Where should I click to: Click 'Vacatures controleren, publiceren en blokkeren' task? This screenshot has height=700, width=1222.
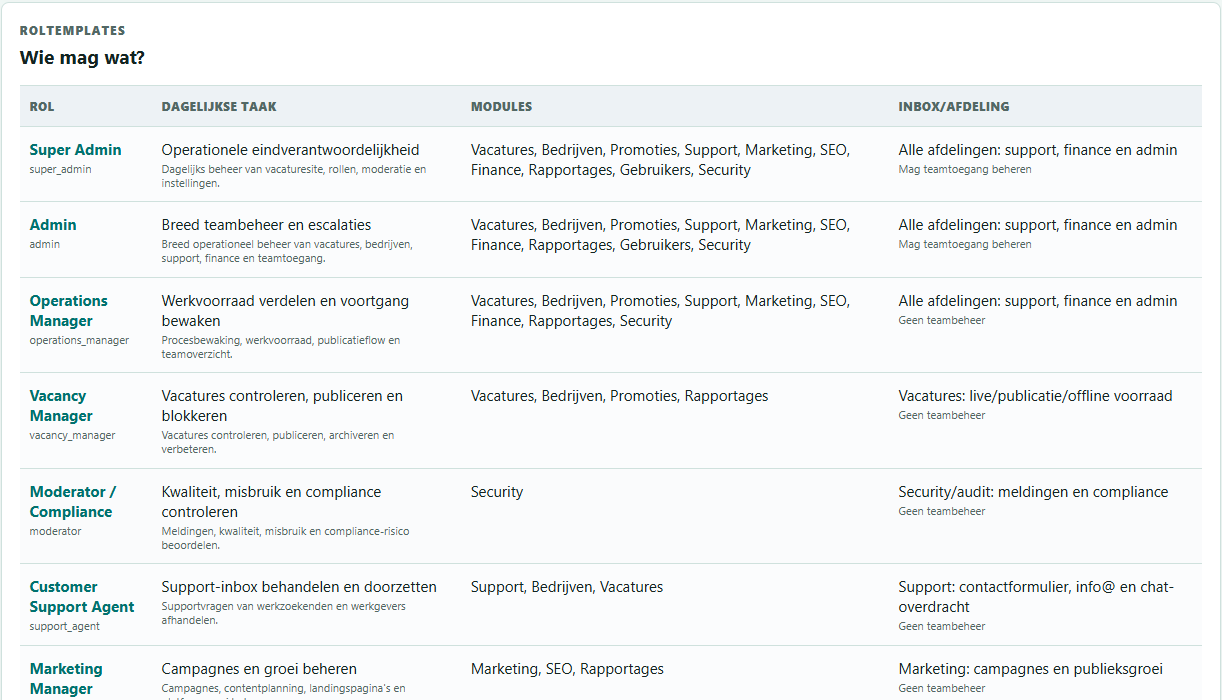point(282,406)
